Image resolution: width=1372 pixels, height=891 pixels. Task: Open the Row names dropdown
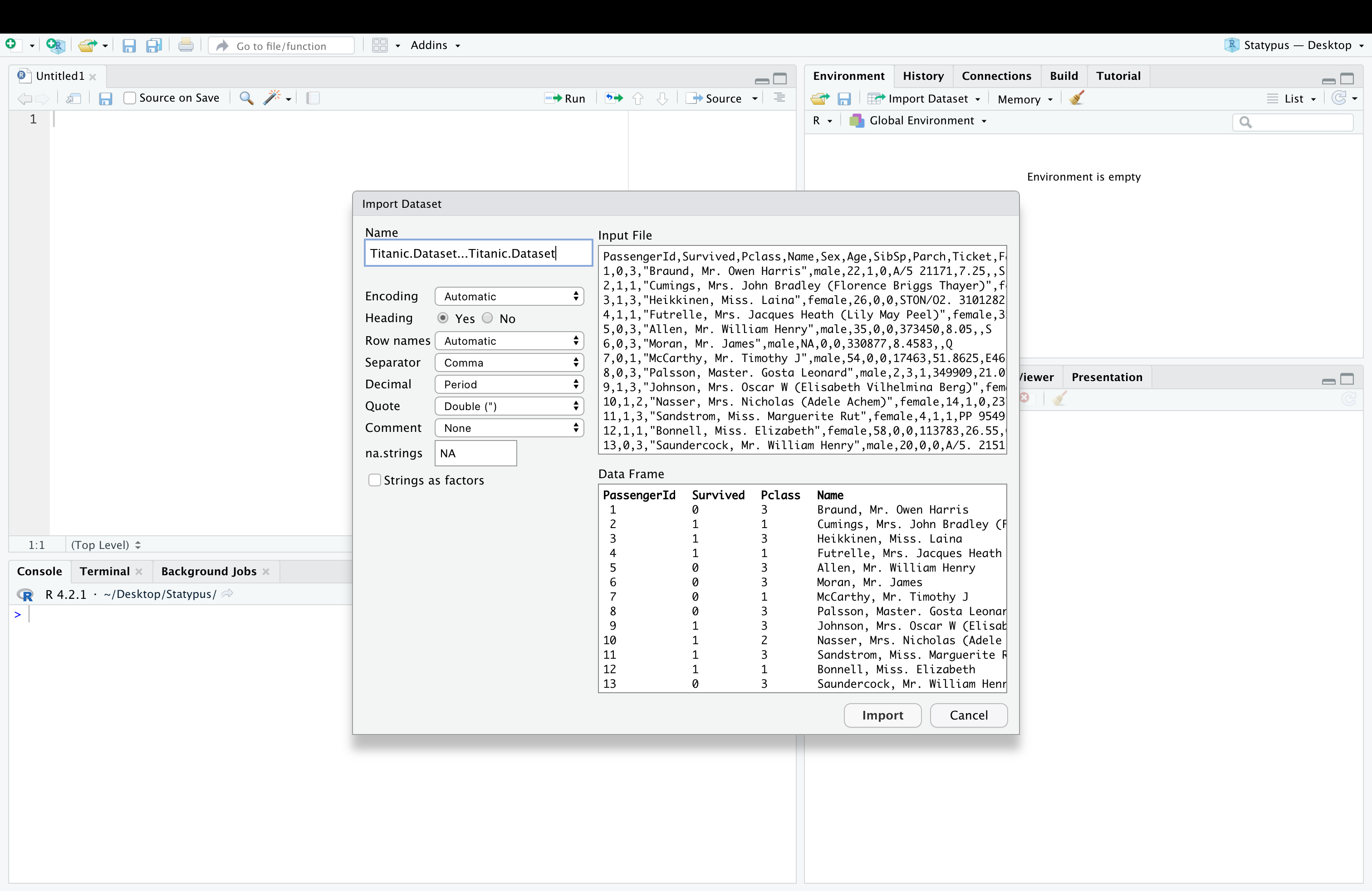click(x=509, y=341)
